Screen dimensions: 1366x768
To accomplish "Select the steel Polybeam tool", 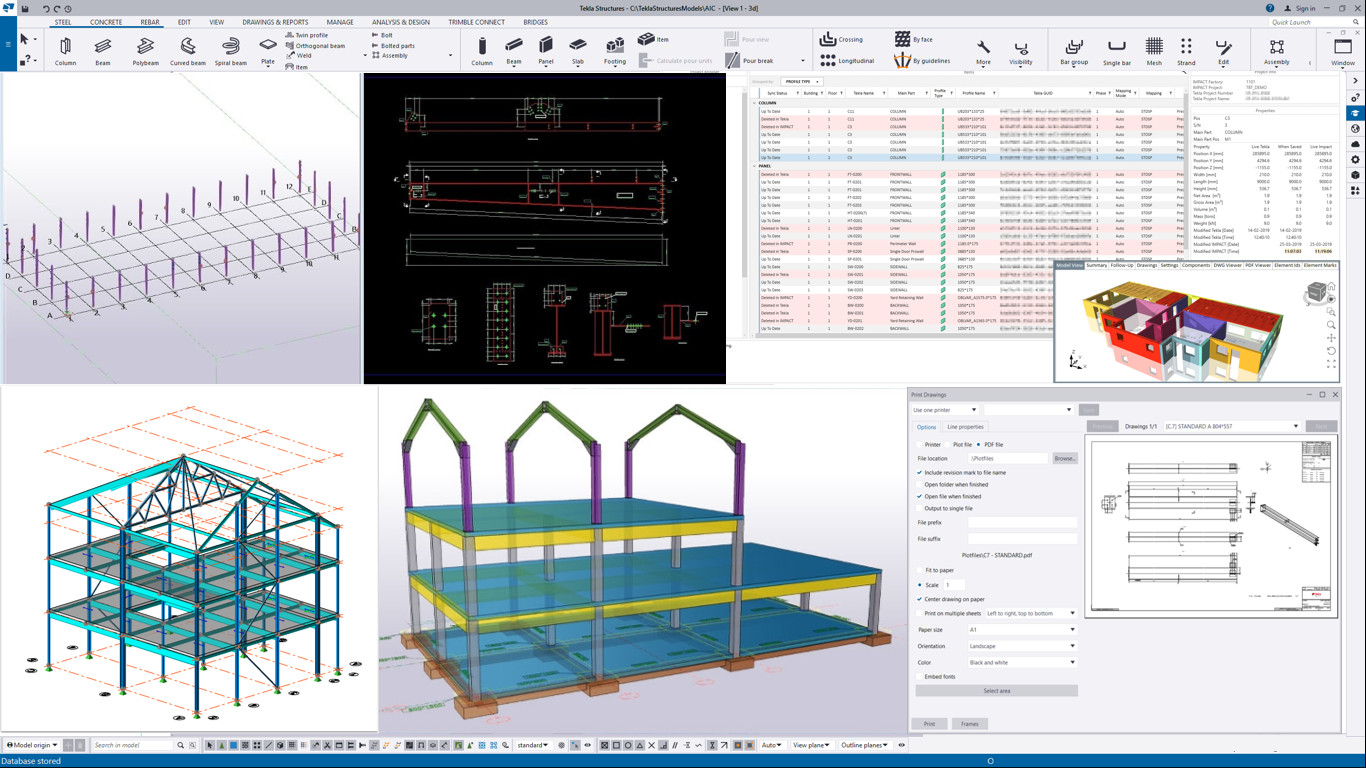I will coord(145,50).
